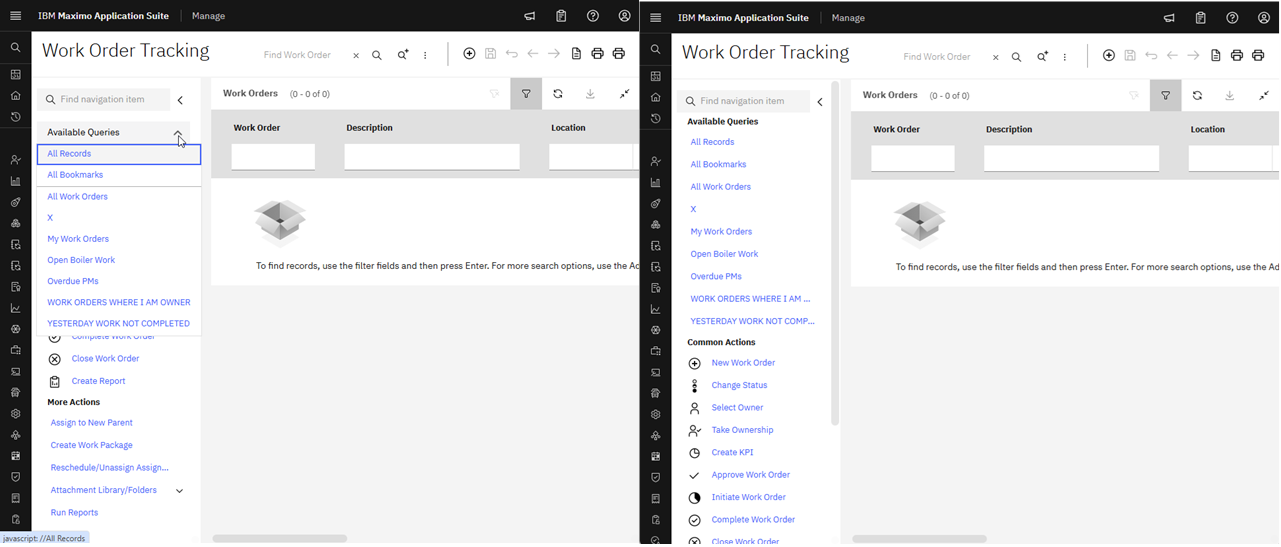The height and width of the screenshot is (547, 1281).
Task: Select All Bookmarks in left dropdown list
Action: [x=119, y=175]
